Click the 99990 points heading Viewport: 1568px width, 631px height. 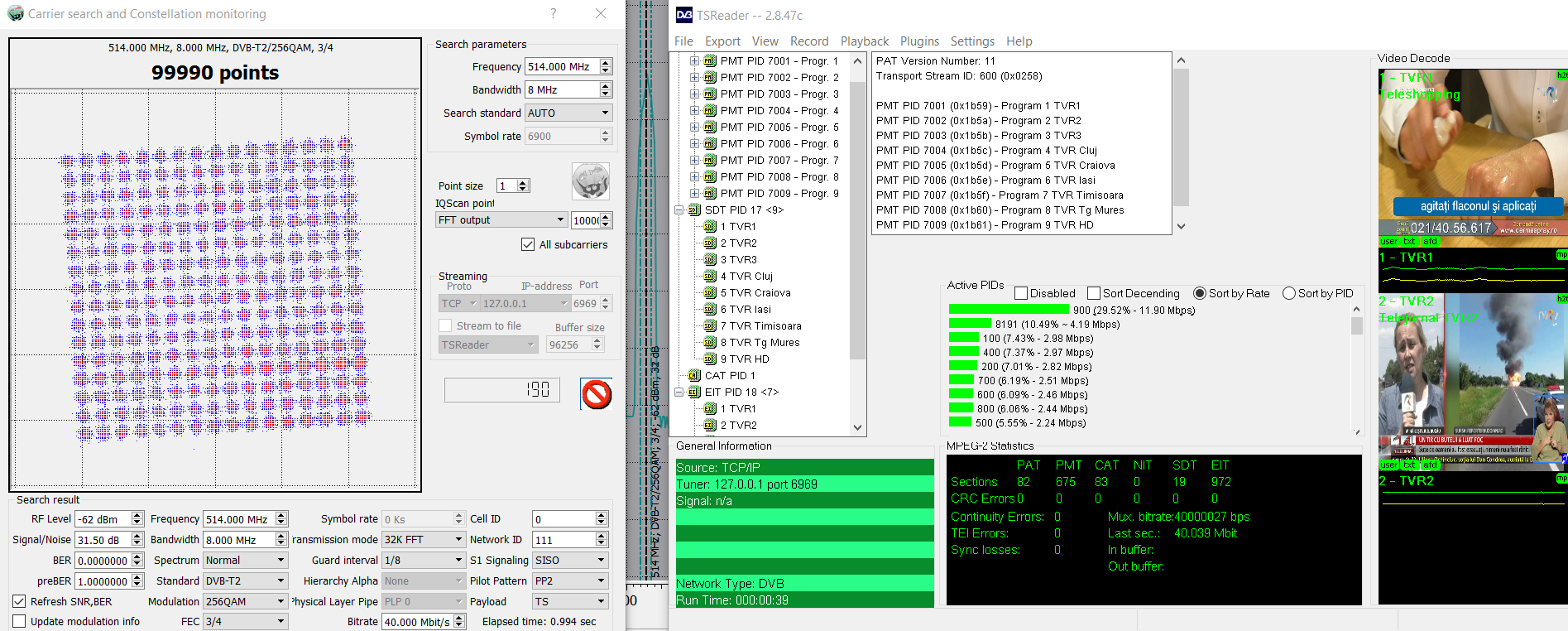click(215, 73)
